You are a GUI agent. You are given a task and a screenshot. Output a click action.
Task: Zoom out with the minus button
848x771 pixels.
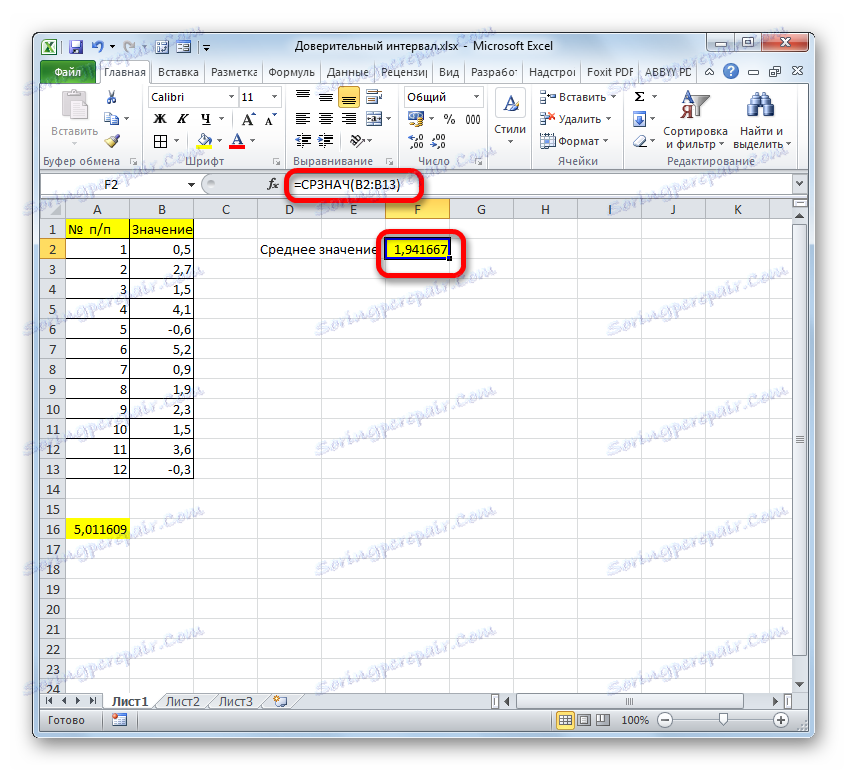click(665, 720)
